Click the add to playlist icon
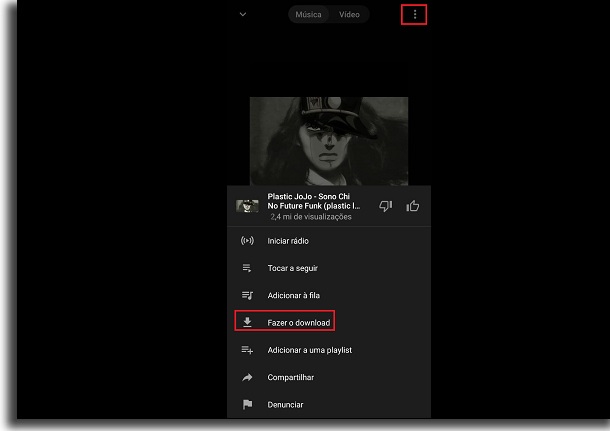 [247, 350]
